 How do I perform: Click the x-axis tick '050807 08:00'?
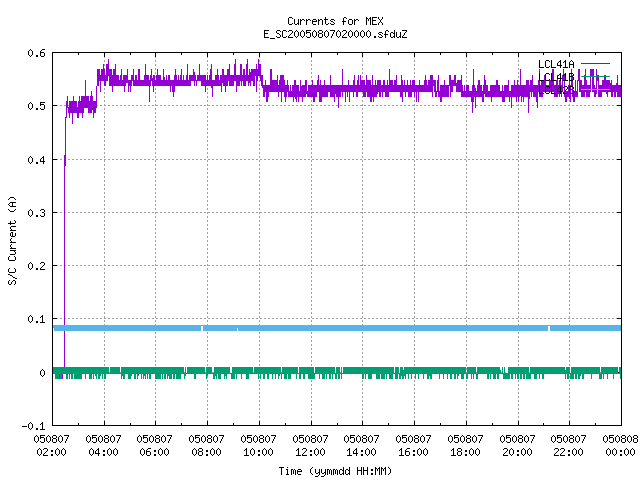206,445
